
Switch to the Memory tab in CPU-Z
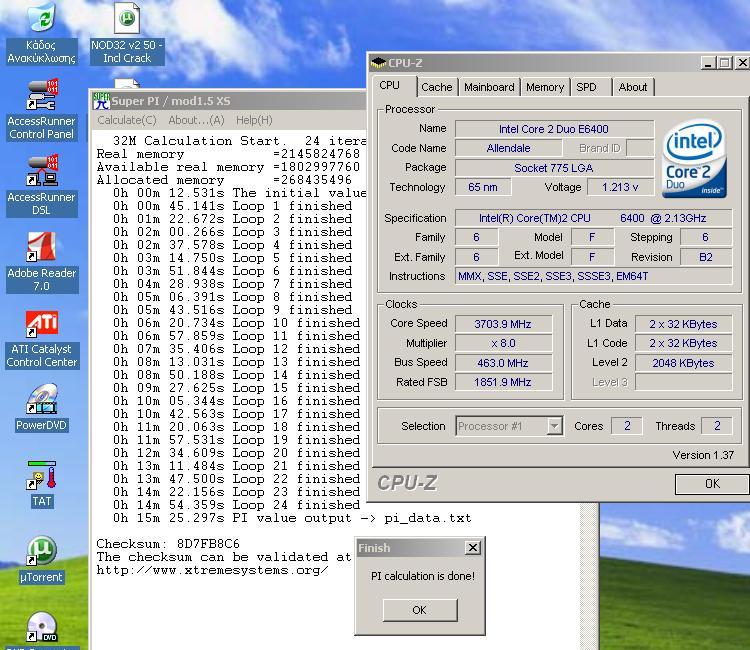(545, 87)
